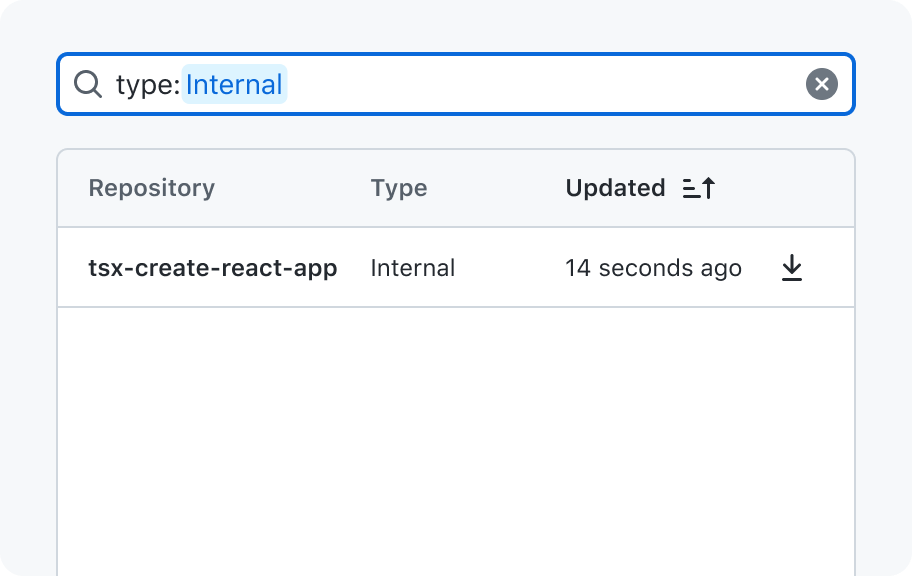
Task: Download the tsx-create-react-app repository
Action: [x=792, y=268]
